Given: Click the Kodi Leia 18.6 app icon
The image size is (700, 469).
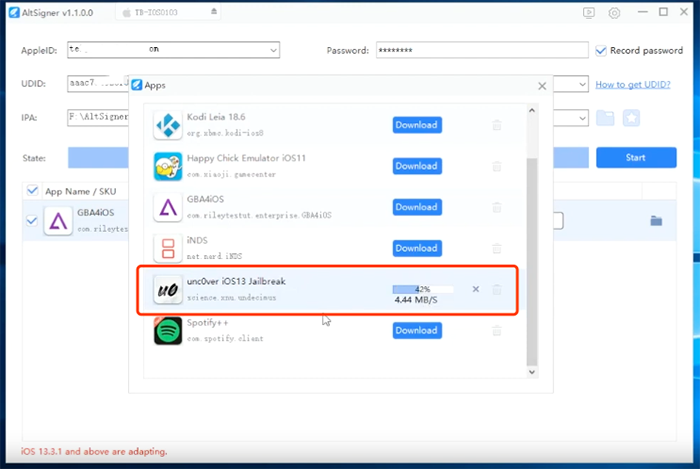Looking at the screenshot, I should 168,126.
